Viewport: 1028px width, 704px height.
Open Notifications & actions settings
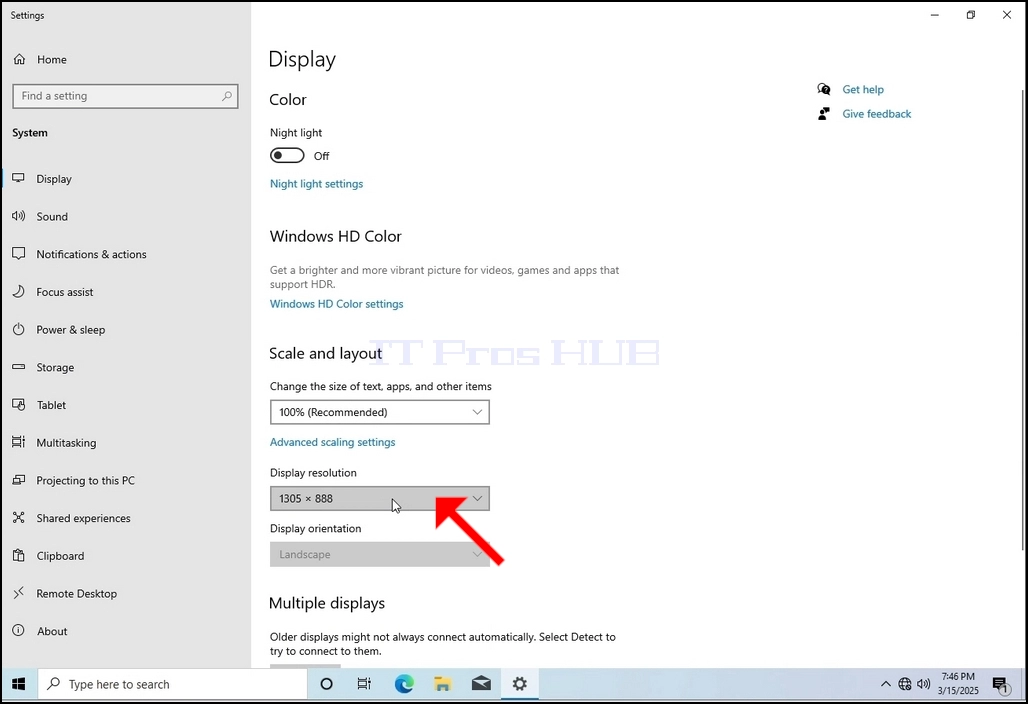(125, 254)
